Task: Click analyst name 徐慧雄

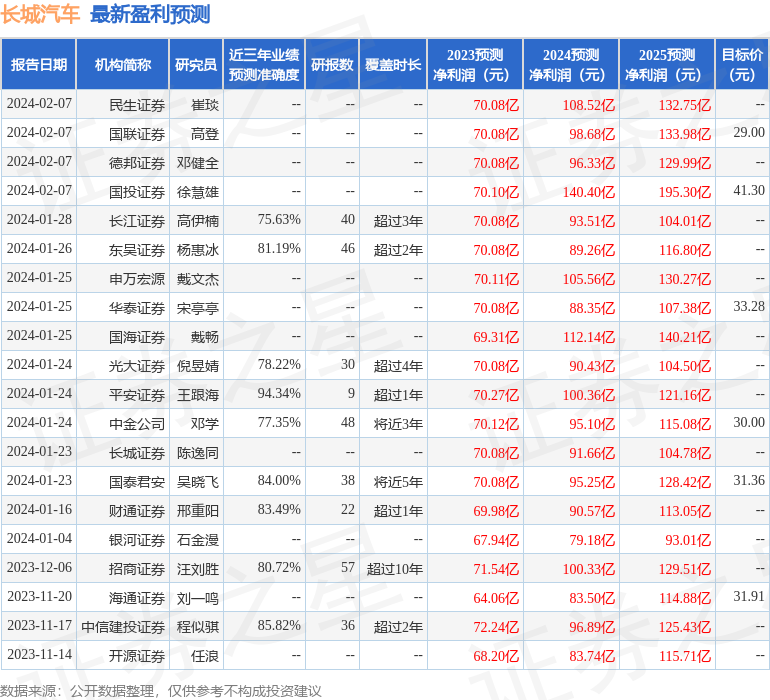Action: click(198, 192)
